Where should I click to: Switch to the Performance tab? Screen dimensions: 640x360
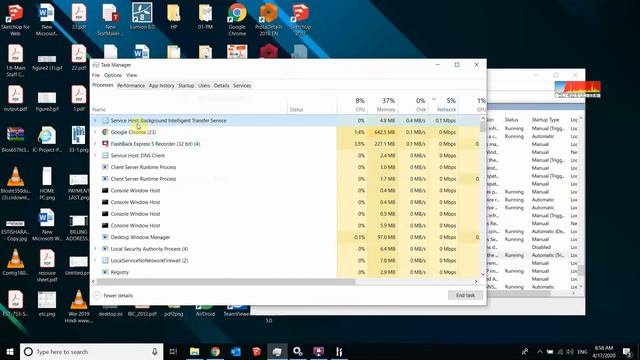click(131, 85)
